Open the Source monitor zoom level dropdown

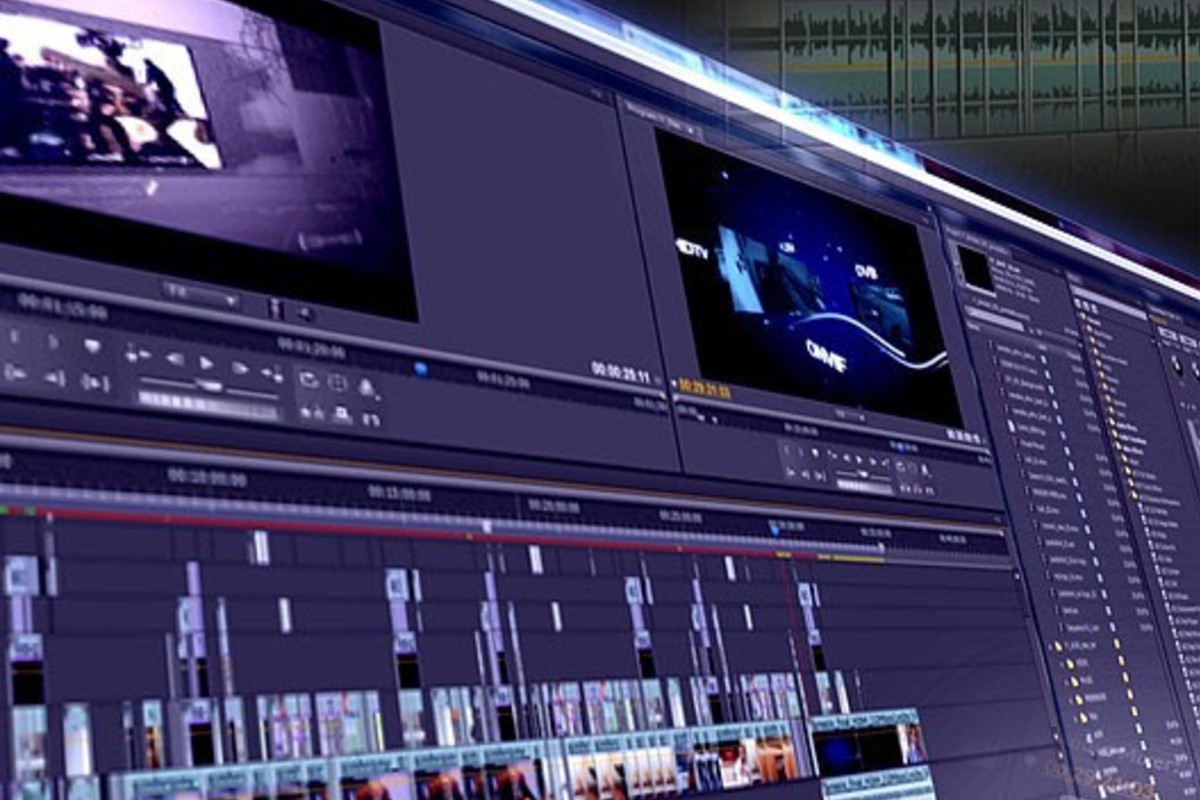pyautogui.click(x=201, y=297)
